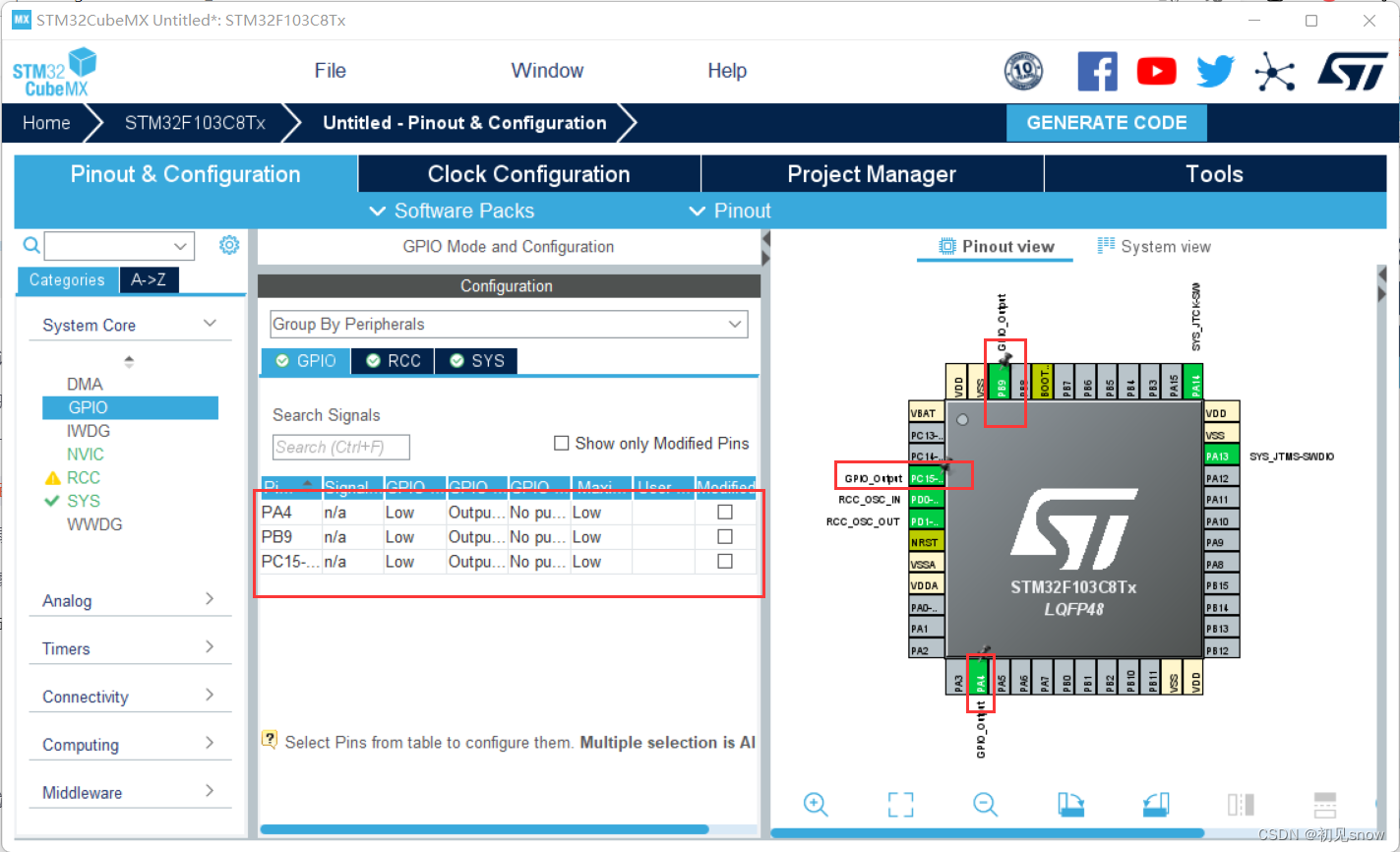The width and height of the screenshot is (1400, 852).
Task: Open the Help menu
Action: tap(727, 71)
